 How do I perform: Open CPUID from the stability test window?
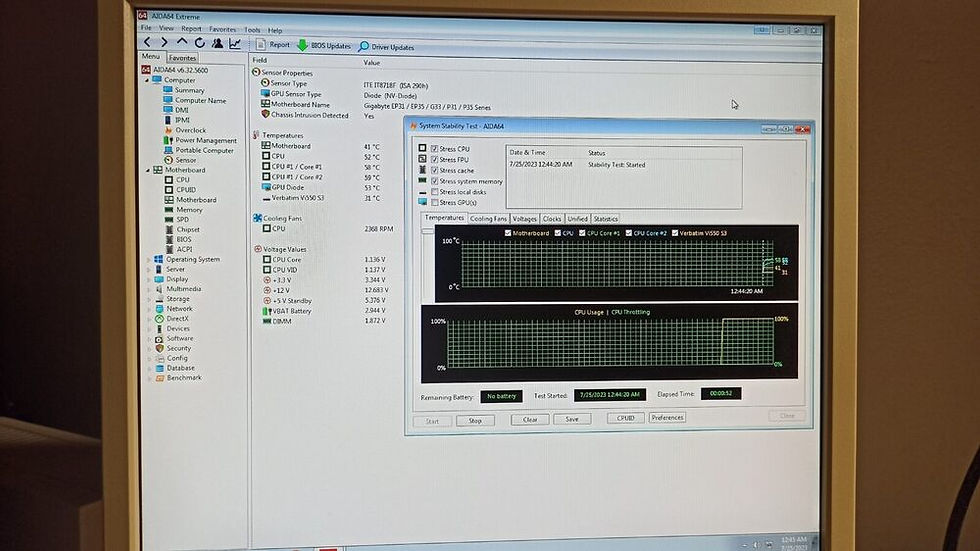tap(626, 417)
